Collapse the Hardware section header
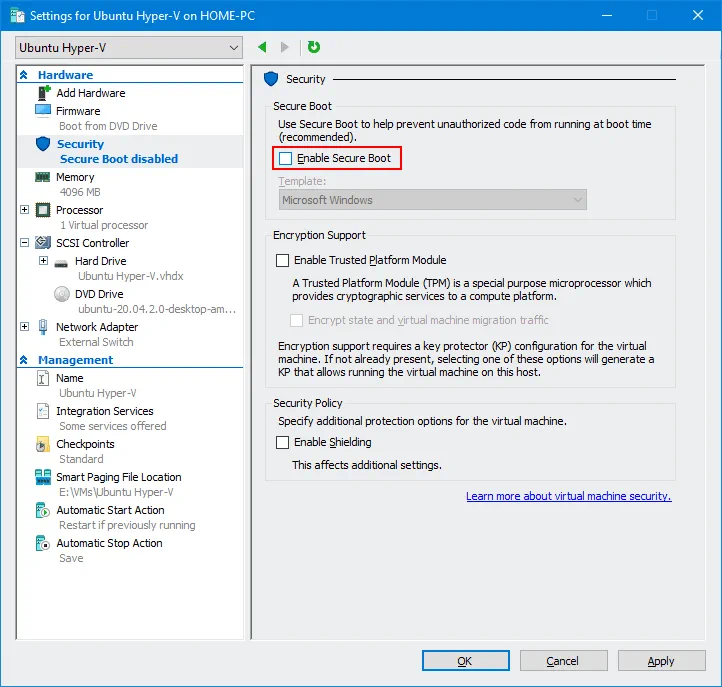Screen dimensions: 722x687 coord(24,75)
